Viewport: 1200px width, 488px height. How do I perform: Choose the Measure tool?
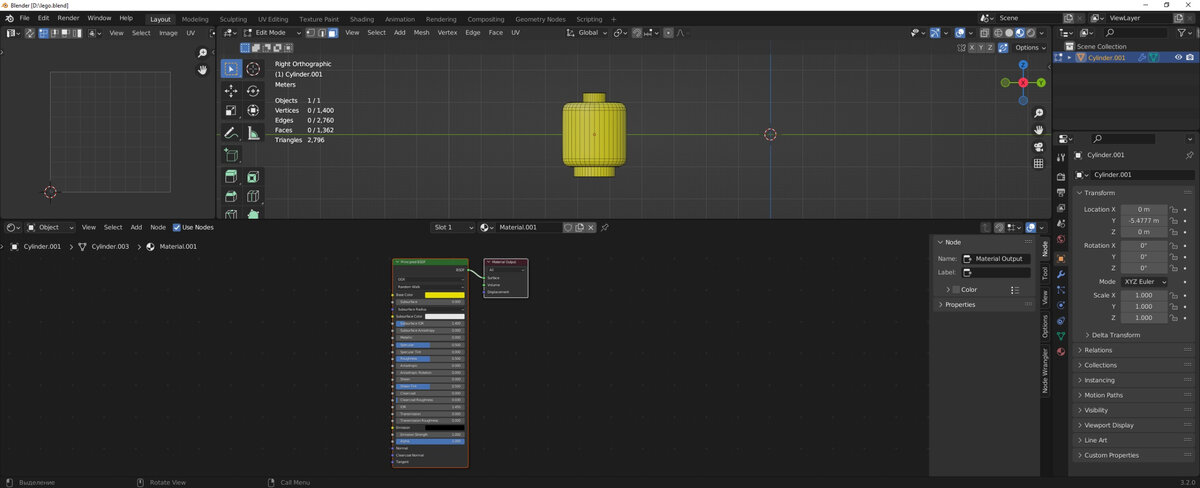click(x=253, y=133)
